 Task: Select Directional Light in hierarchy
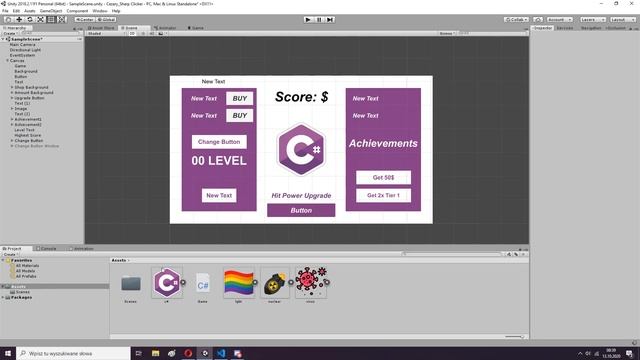[25, 50]
